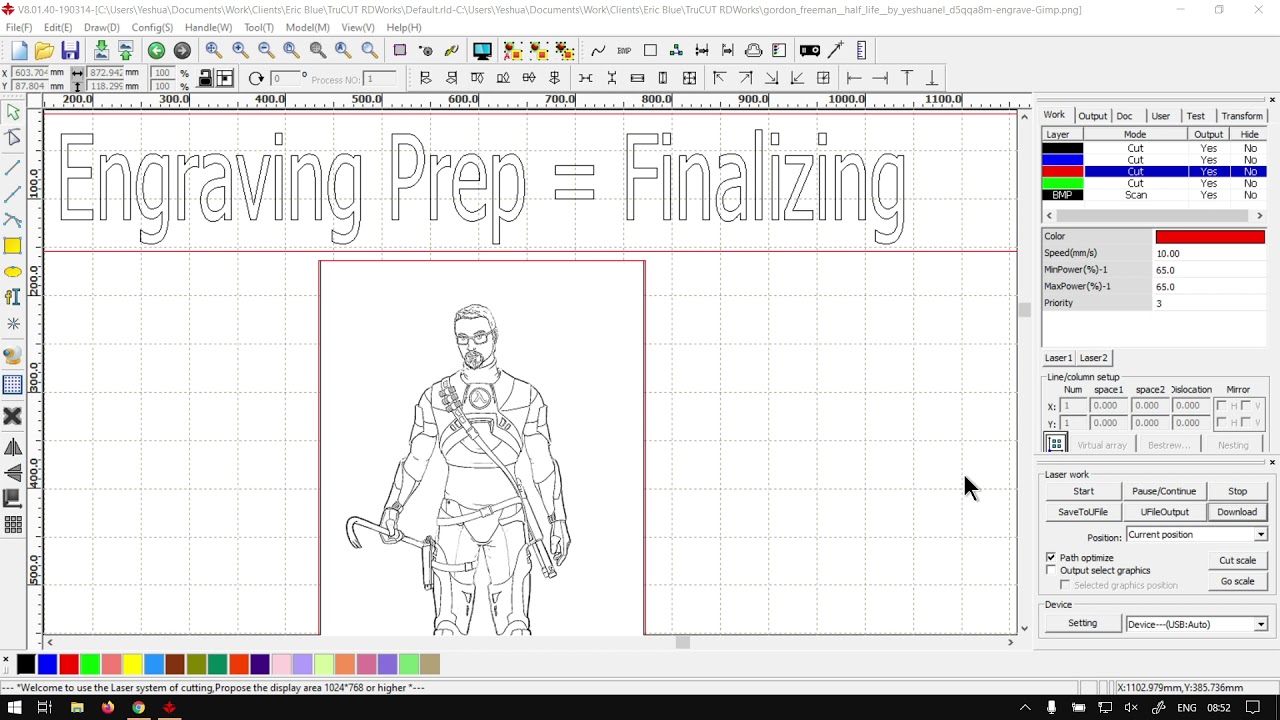Open Firefox from the Windows taskbar
1280x720 pixels.
click(108, 708)
